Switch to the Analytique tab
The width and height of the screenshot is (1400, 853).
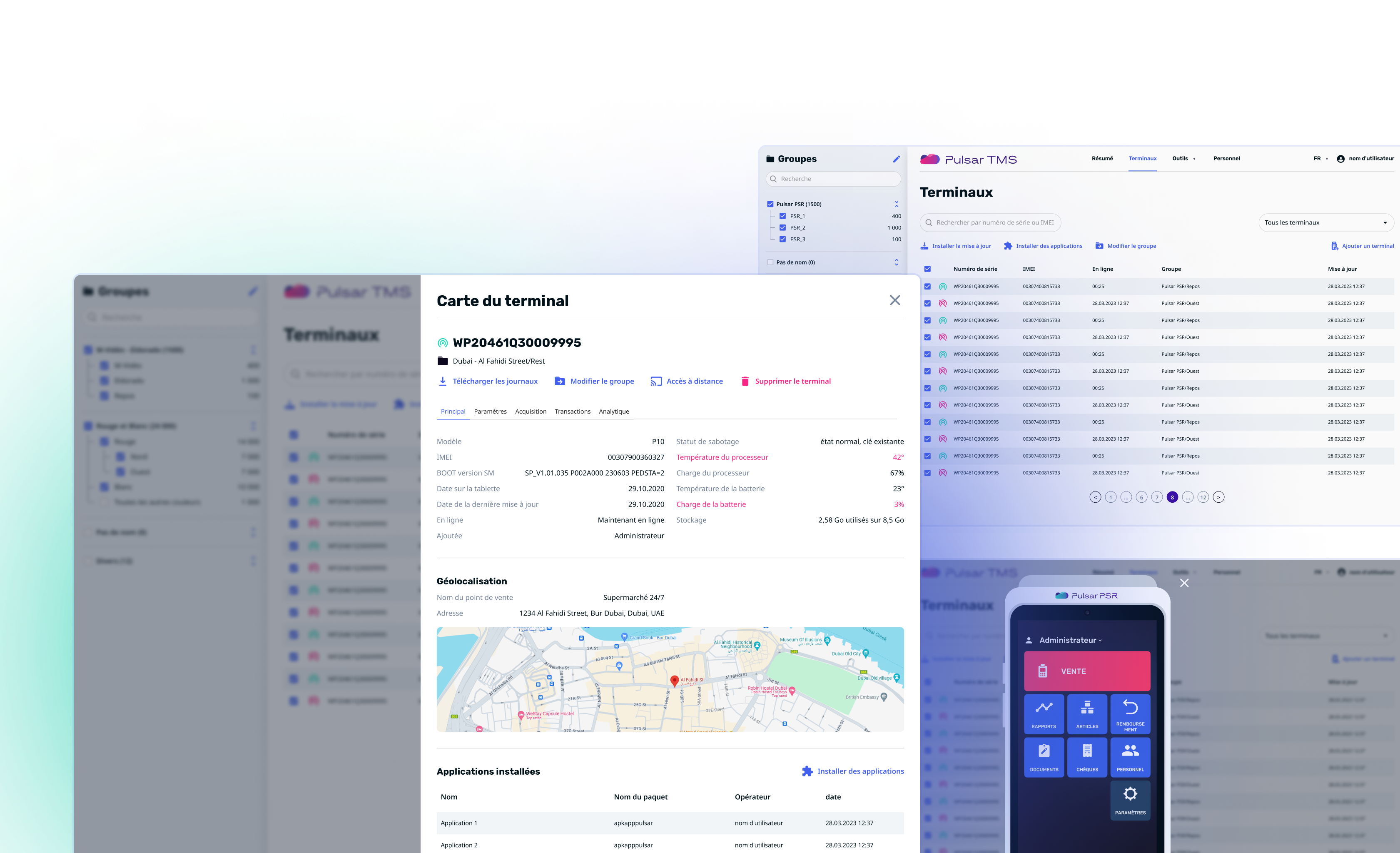click(614, 412)
